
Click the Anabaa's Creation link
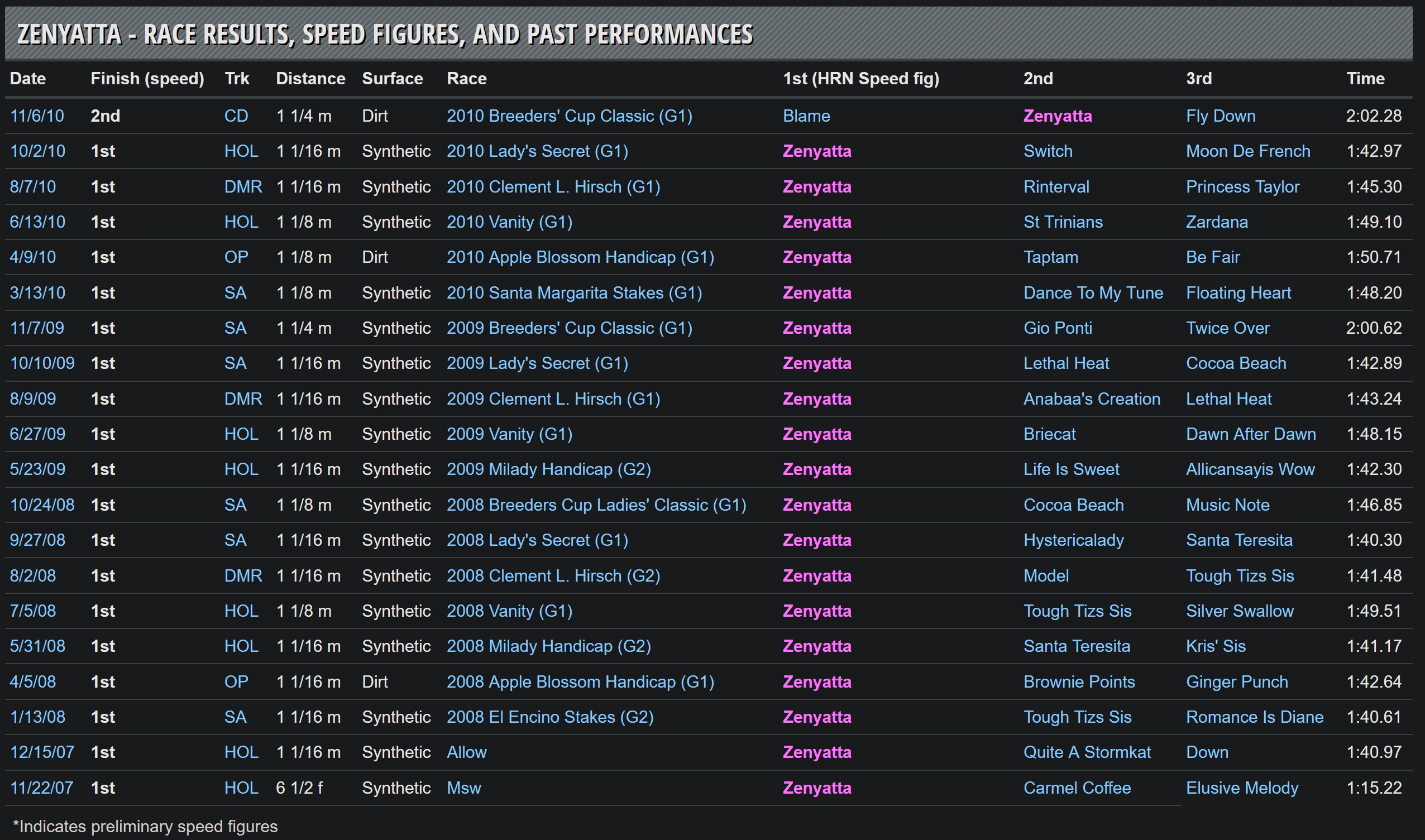[1092, 399]
